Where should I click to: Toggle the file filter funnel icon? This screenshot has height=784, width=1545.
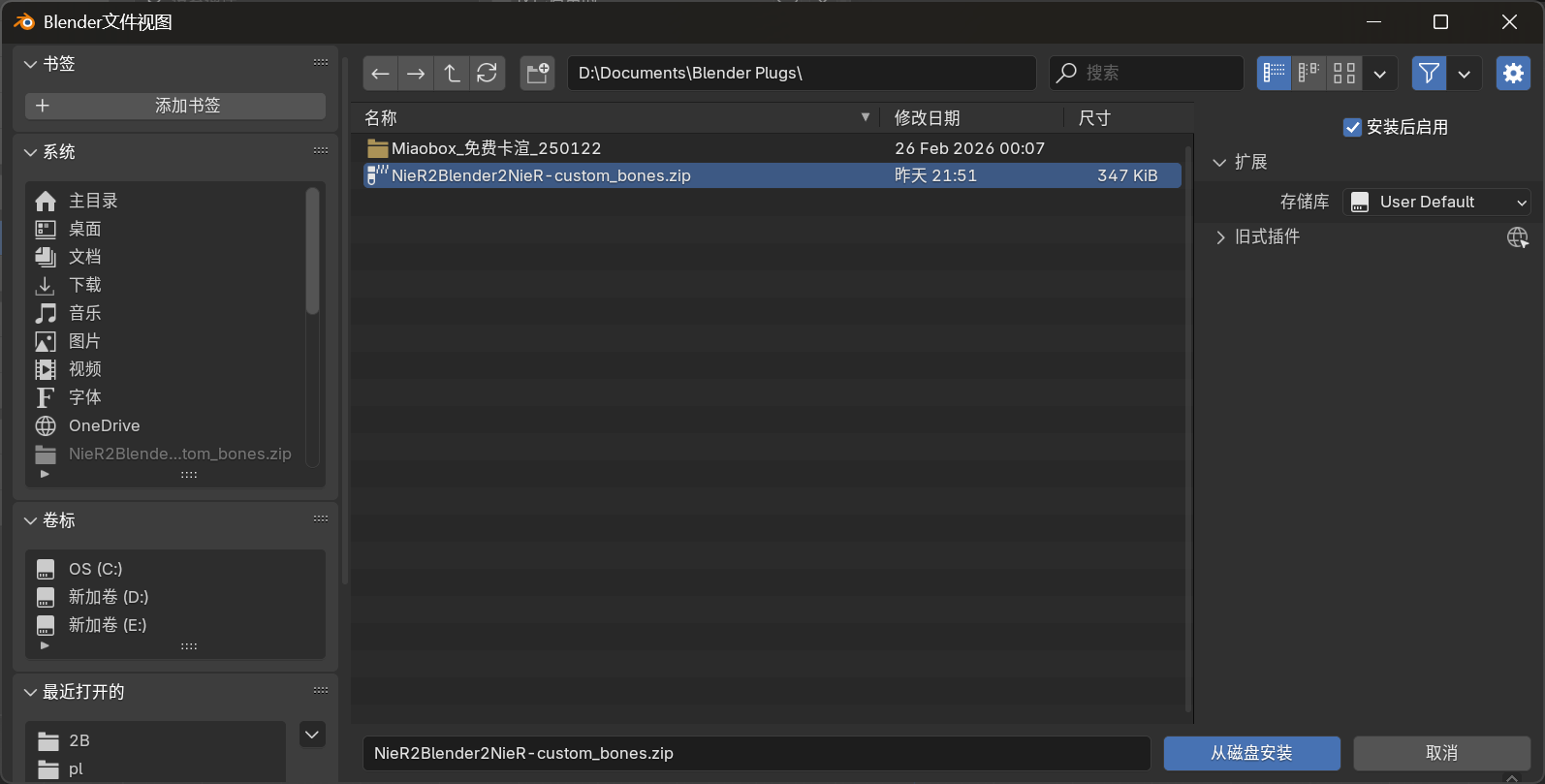tap(1429, 74)
